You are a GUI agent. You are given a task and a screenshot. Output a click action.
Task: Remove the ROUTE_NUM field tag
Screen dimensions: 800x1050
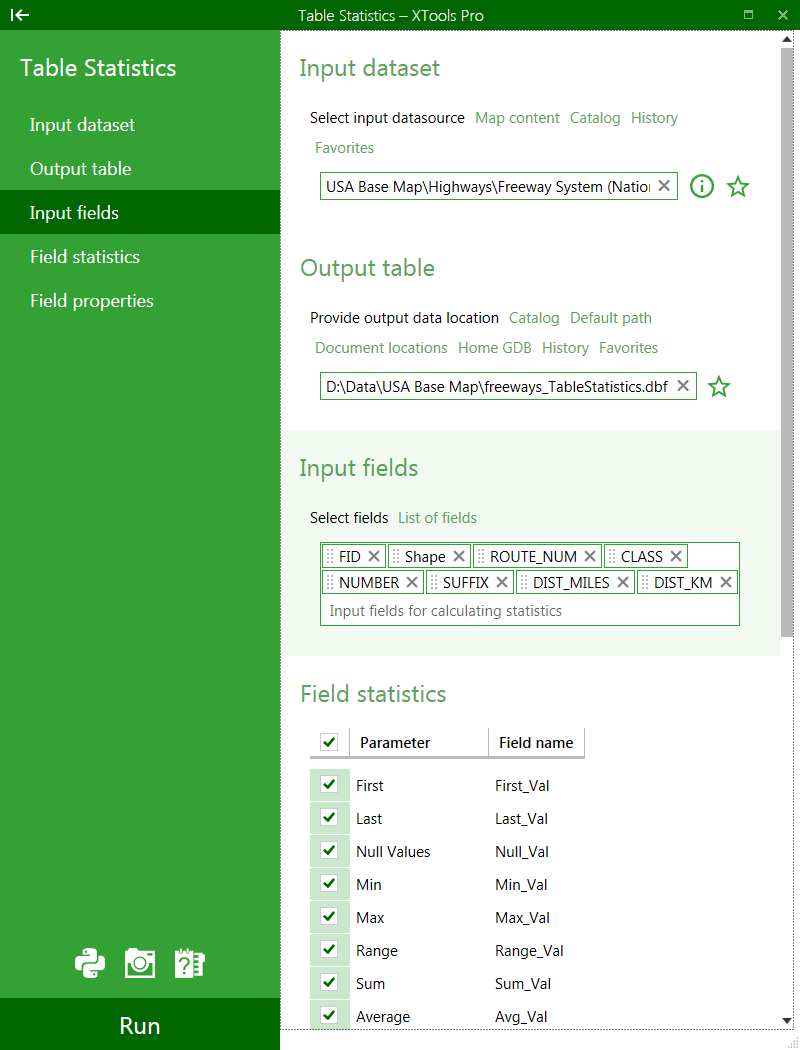[590, 556]
